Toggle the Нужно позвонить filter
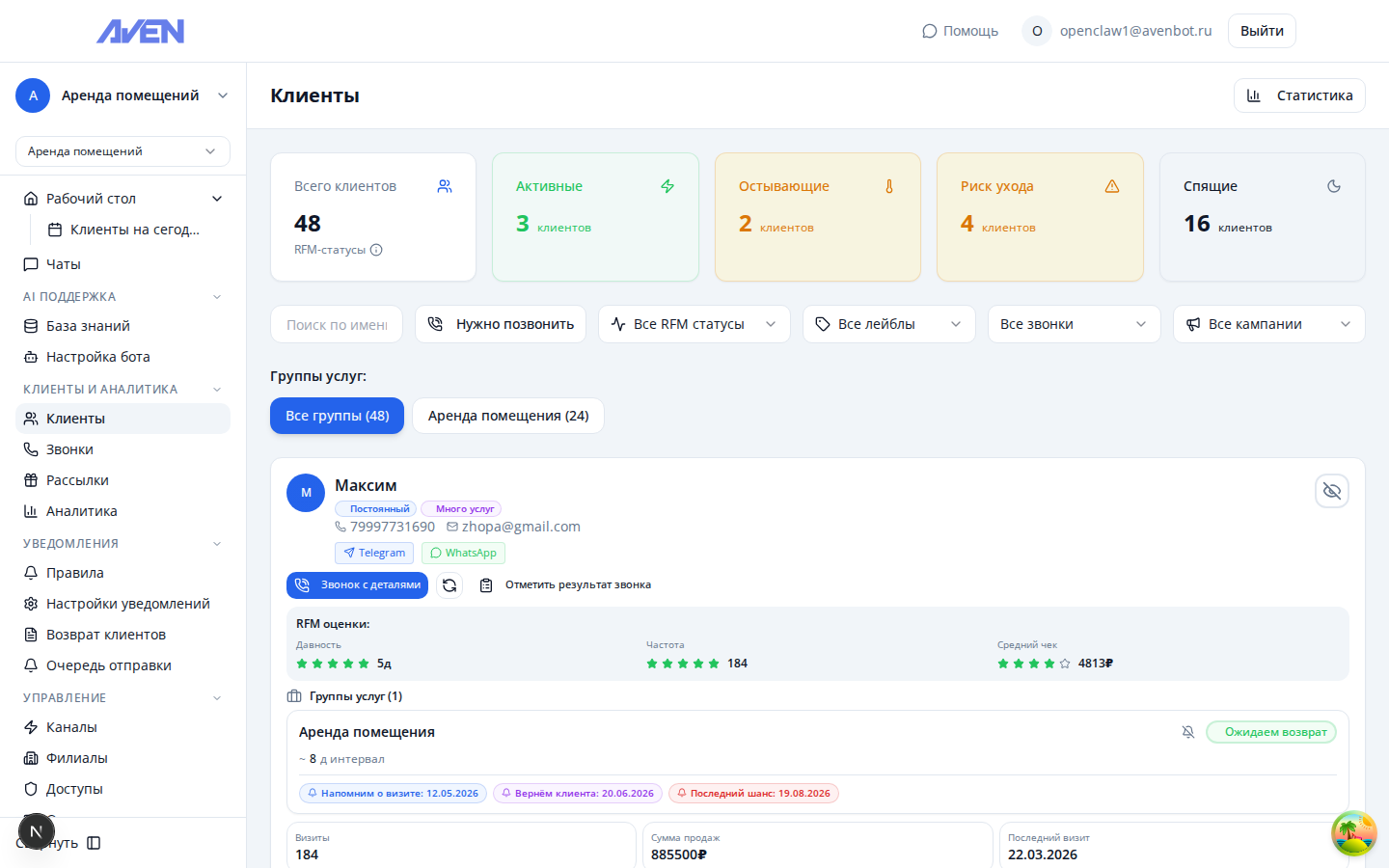This screenshot has width=1389, height=868. 501,324
